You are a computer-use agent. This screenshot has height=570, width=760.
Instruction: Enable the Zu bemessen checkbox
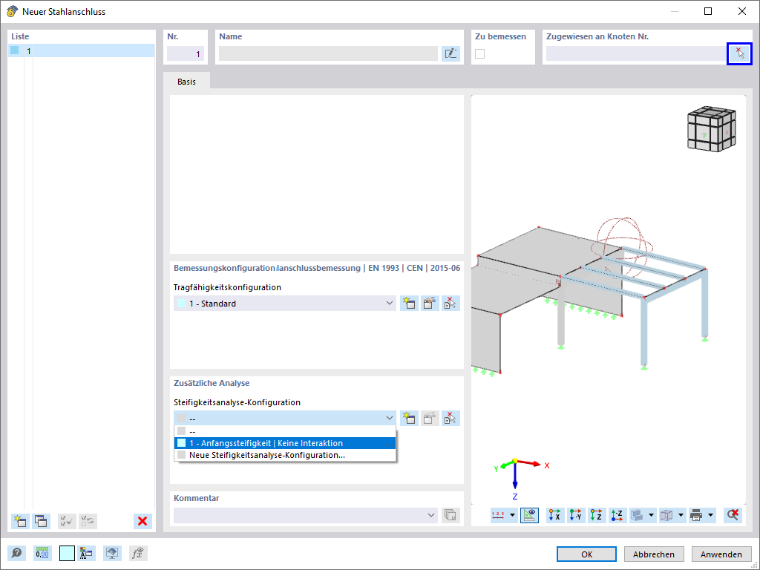[480, 54]
